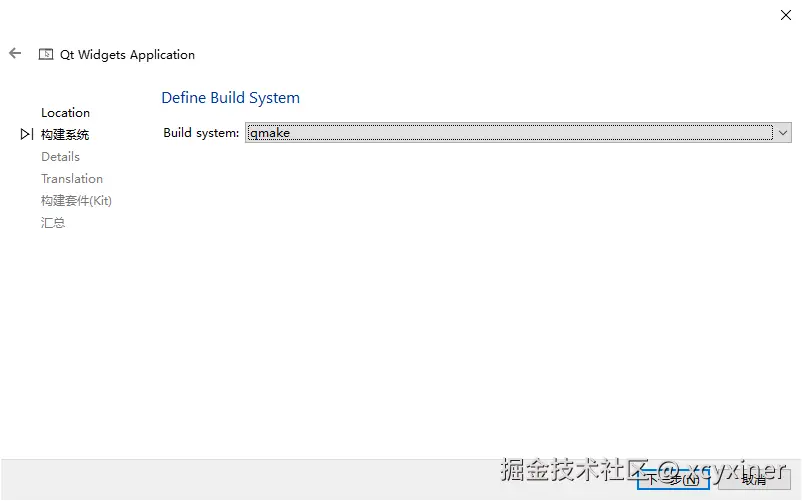Go back using the left arrow

tap(15, 53)
